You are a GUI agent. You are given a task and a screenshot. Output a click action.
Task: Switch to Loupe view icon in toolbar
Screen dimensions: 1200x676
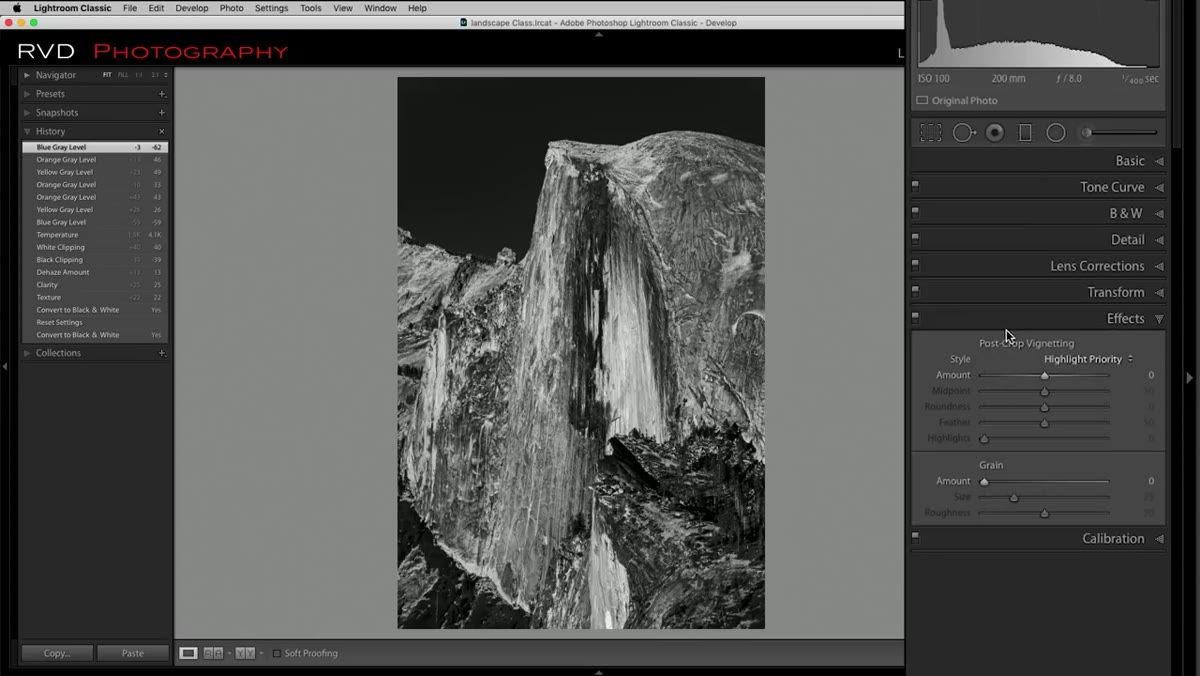click(188, 653)
